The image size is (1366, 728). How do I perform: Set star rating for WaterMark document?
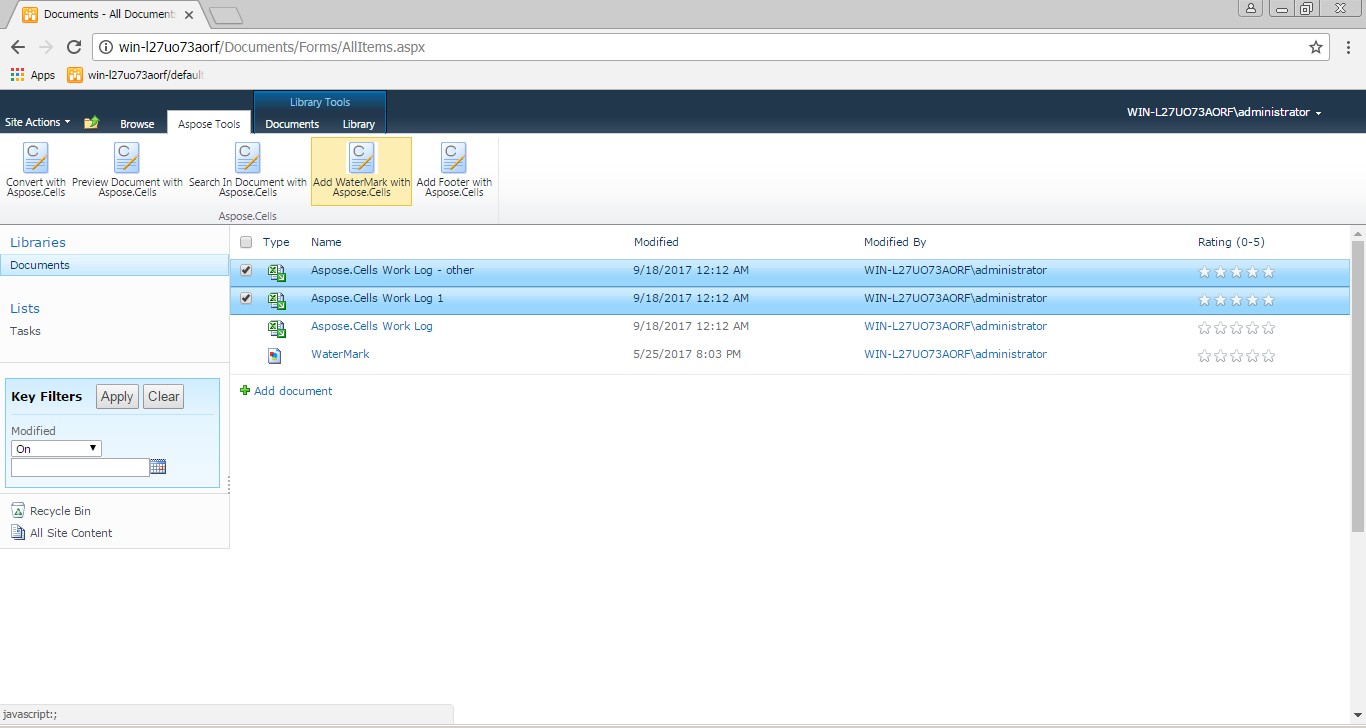[1236, 356]
